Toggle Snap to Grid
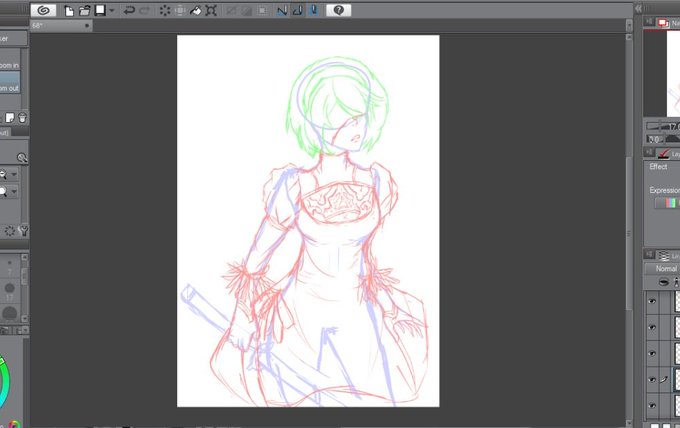 point(314,10)
